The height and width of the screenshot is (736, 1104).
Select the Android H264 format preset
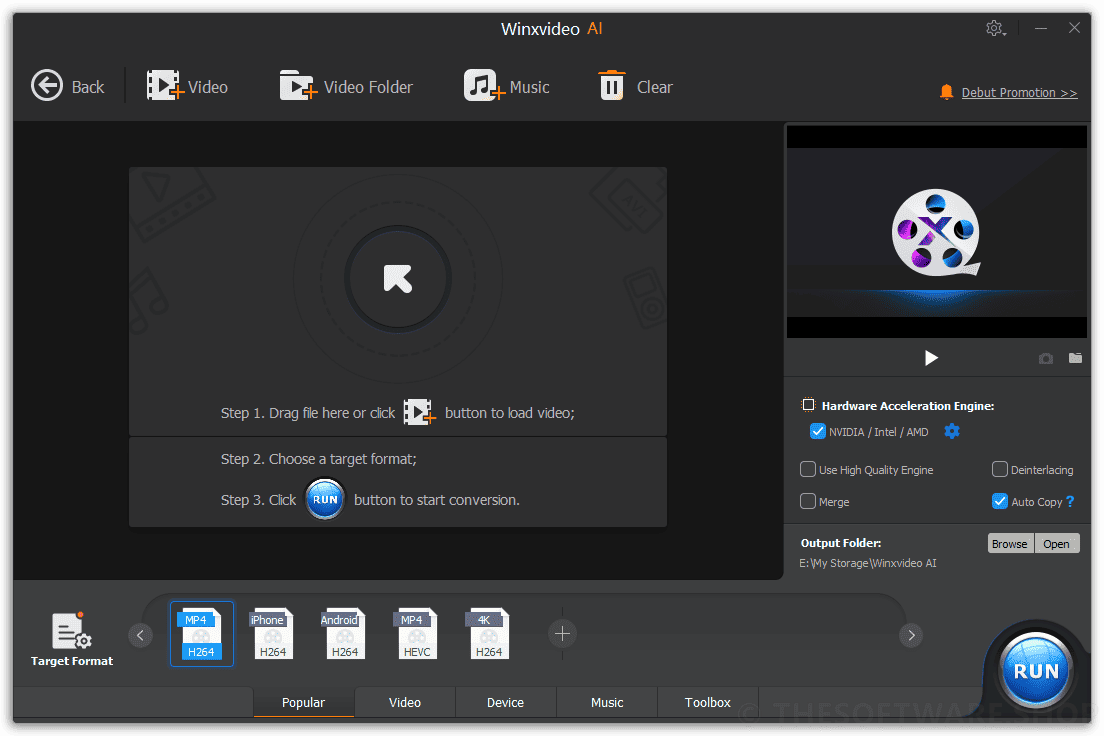point(344,634)
